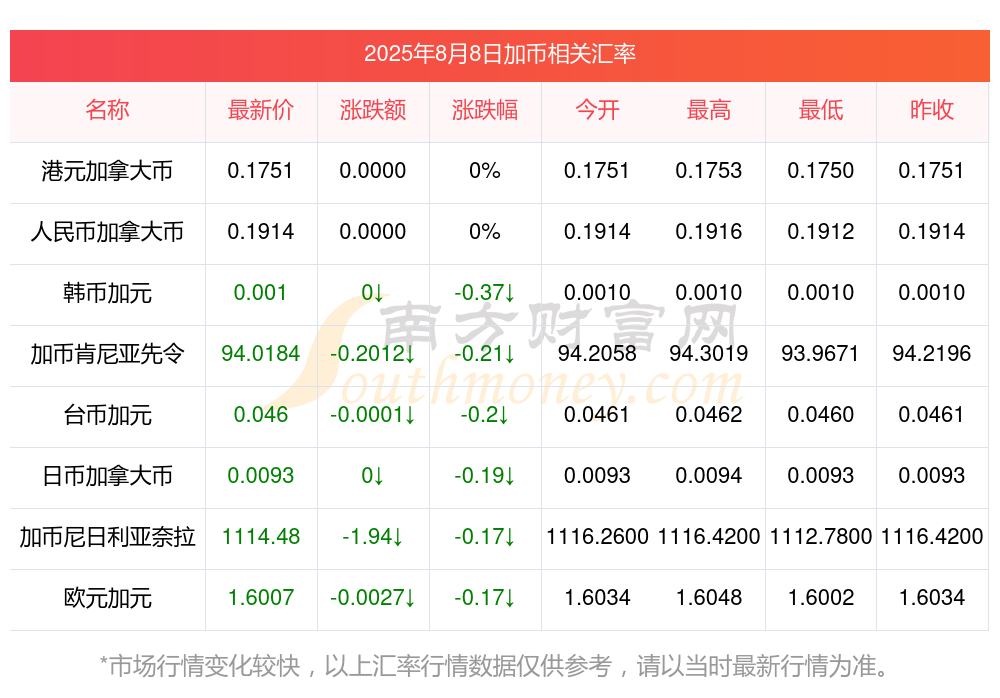The image size is (1000, 698).
Task: Click the title 2025年8月8日加币相关汇率
Action: [x=499, y=54]
